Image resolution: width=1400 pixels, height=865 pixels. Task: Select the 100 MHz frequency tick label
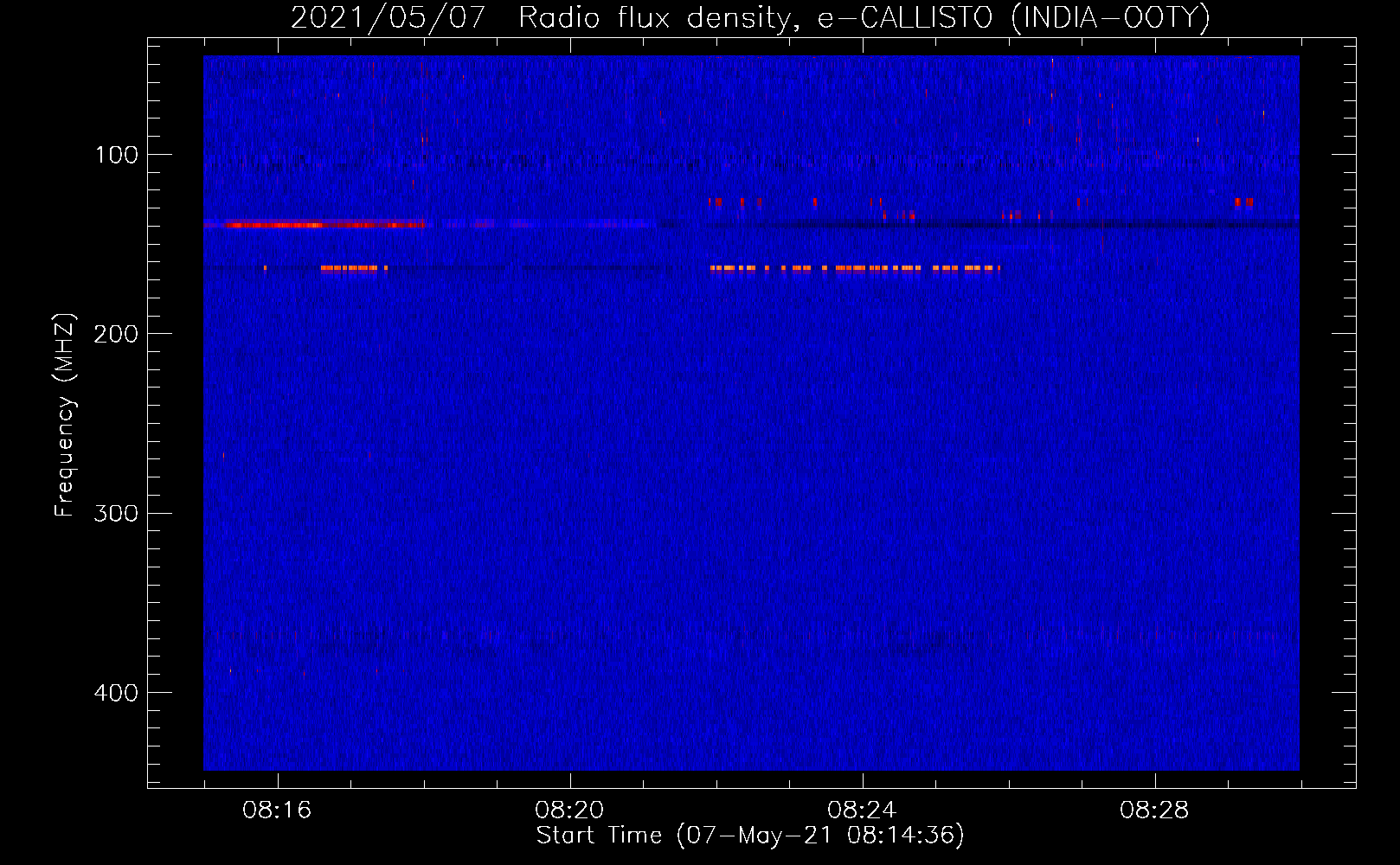pyautogui.click(x=117, y=155)
